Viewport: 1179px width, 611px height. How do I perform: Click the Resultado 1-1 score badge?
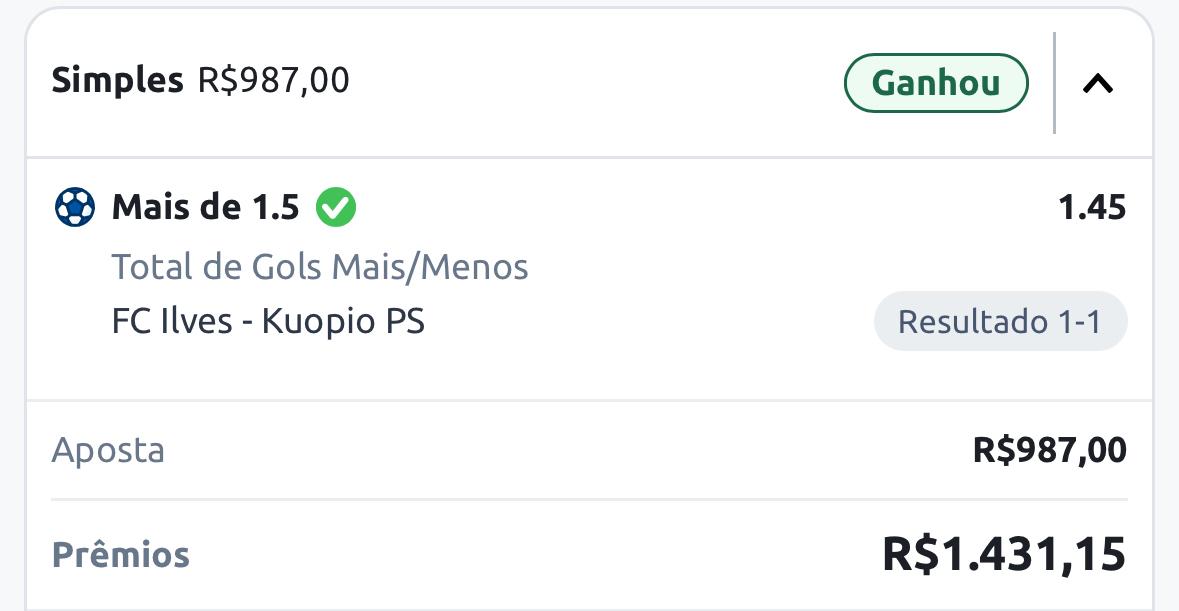tap(1000, 322)
